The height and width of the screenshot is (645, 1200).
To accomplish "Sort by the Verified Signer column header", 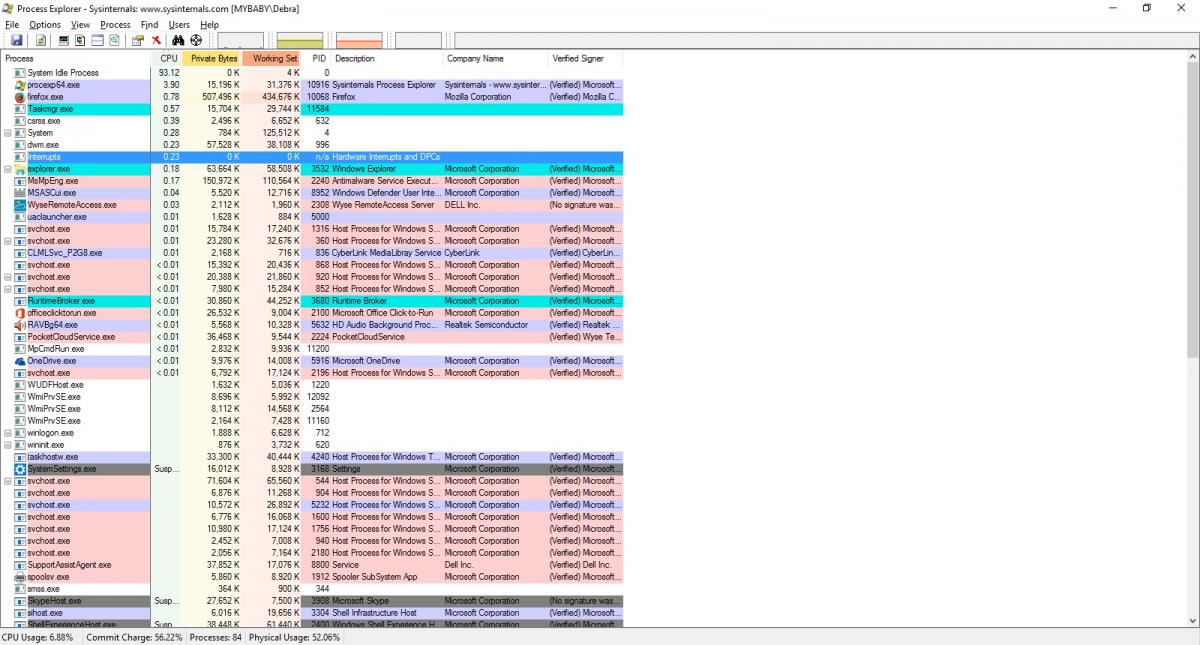I will tap(585, 59).
